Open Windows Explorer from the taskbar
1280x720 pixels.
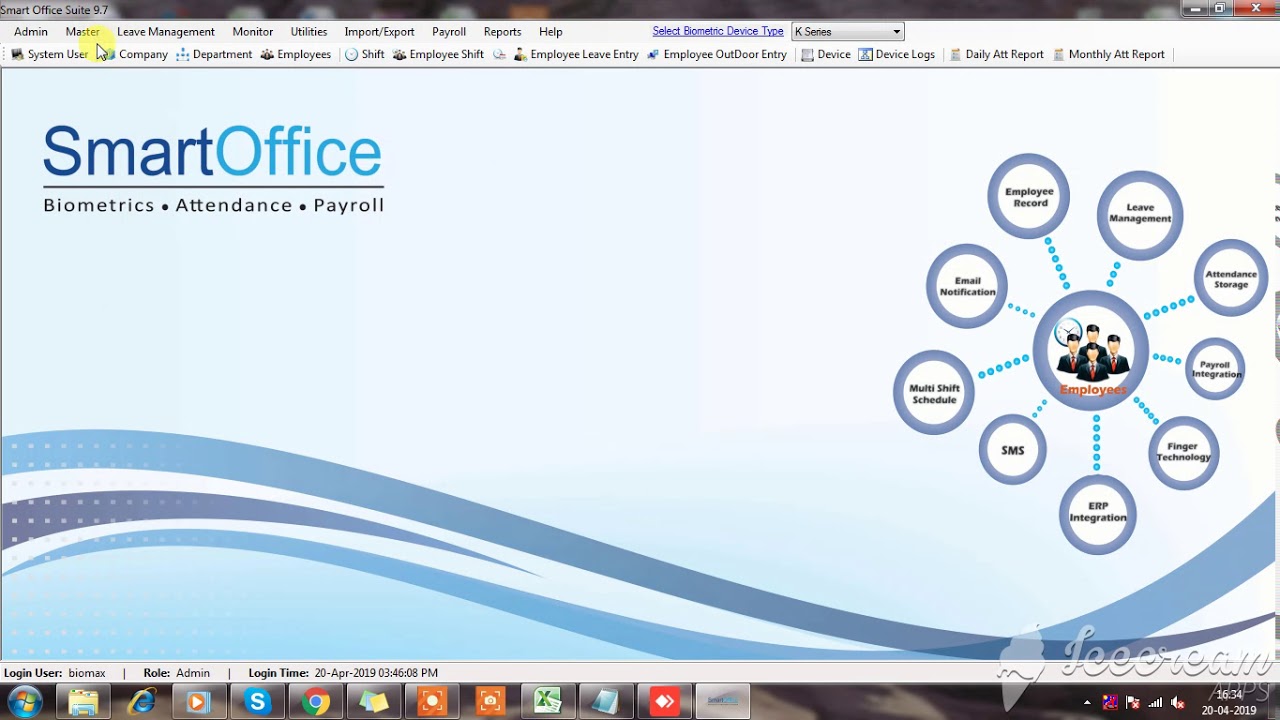click(84, 702)
